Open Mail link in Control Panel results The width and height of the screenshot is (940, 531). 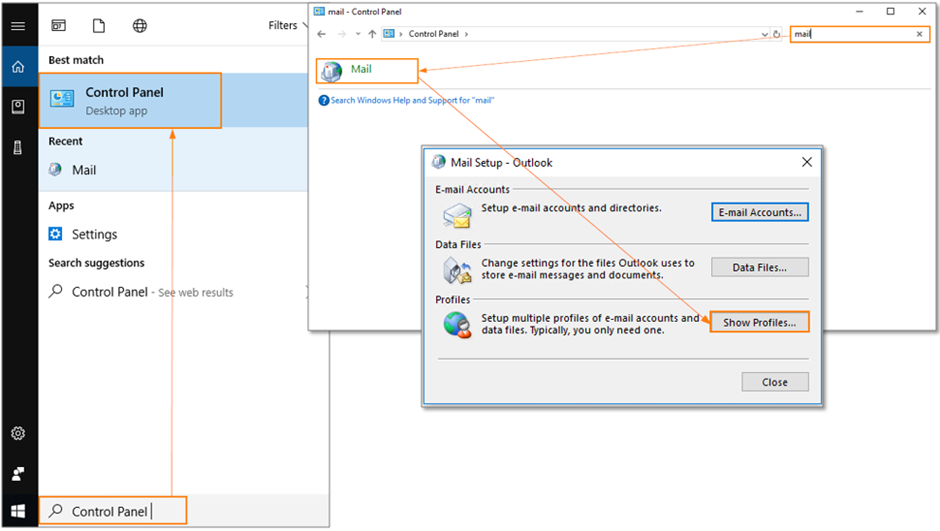click(x=360, y=71)
